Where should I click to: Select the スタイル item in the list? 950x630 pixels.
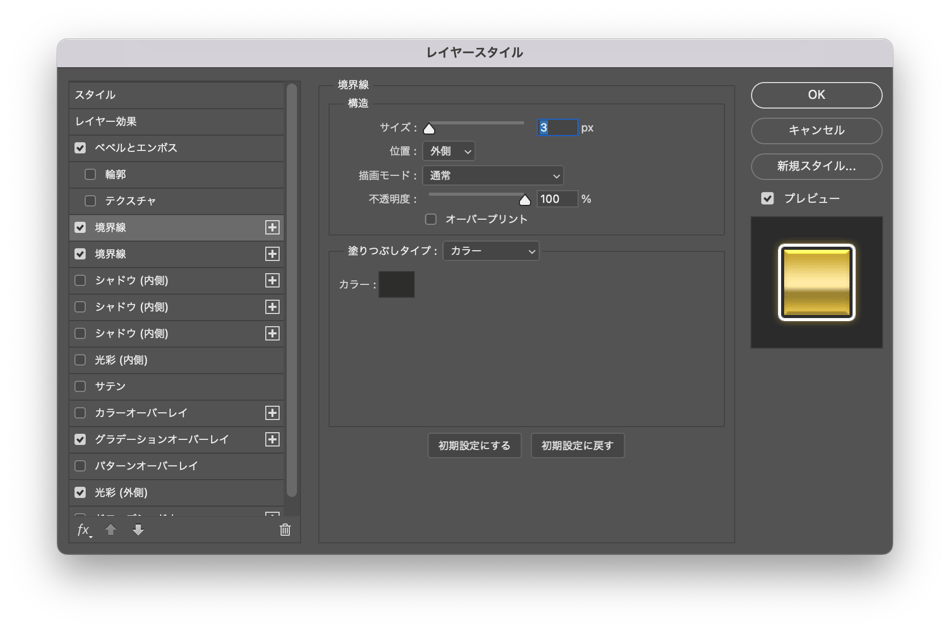(95, 95)
